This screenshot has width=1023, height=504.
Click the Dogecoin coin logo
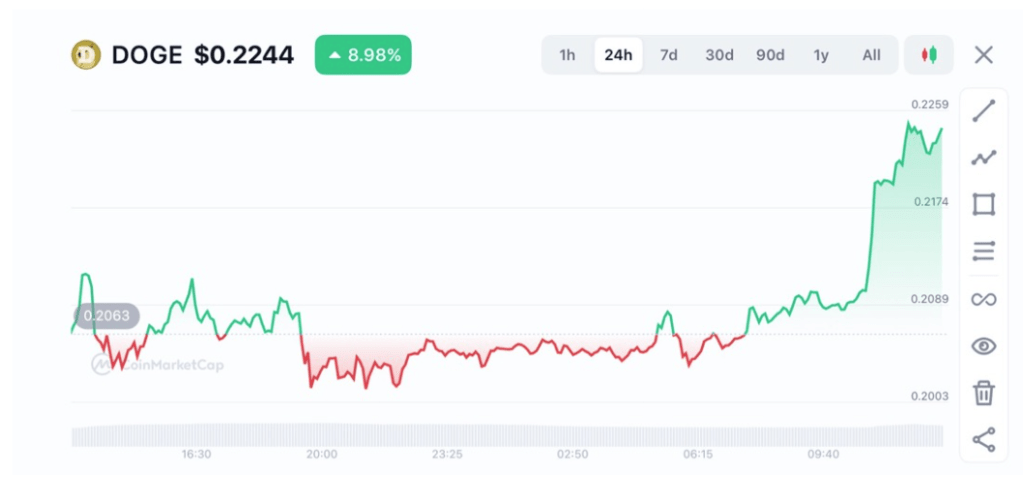coord(87,55)
